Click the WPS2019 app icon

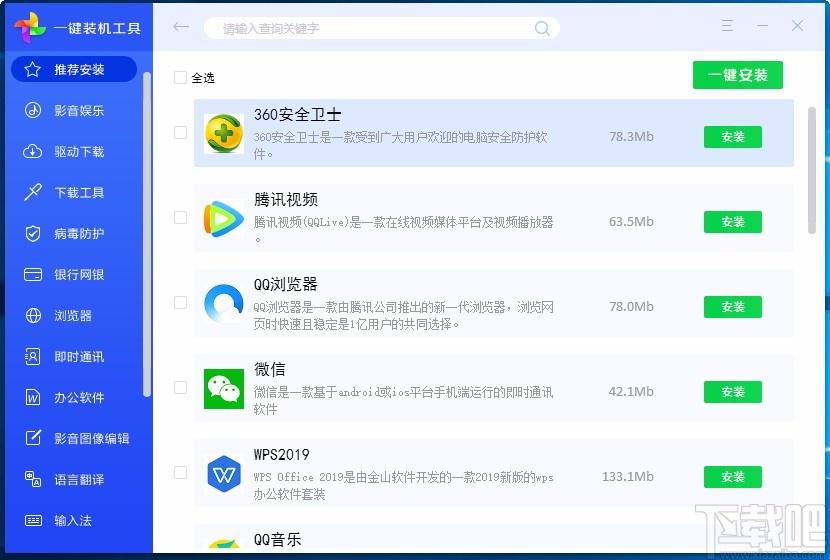coord(224,474)
